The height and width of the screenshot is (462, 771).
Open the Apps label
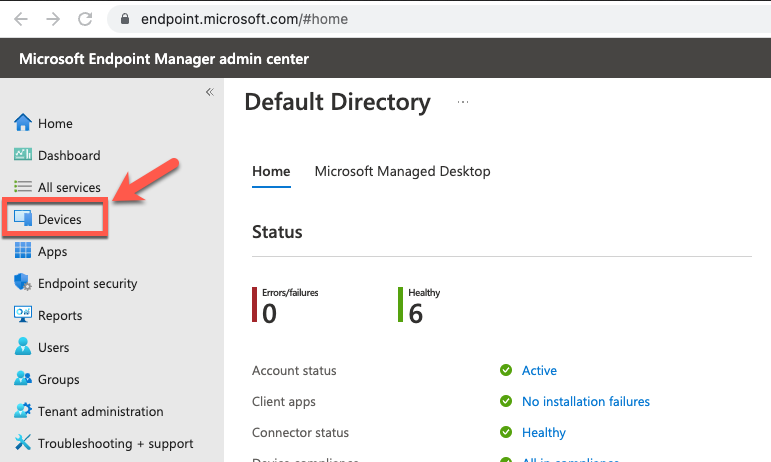[x=52, y=252]
